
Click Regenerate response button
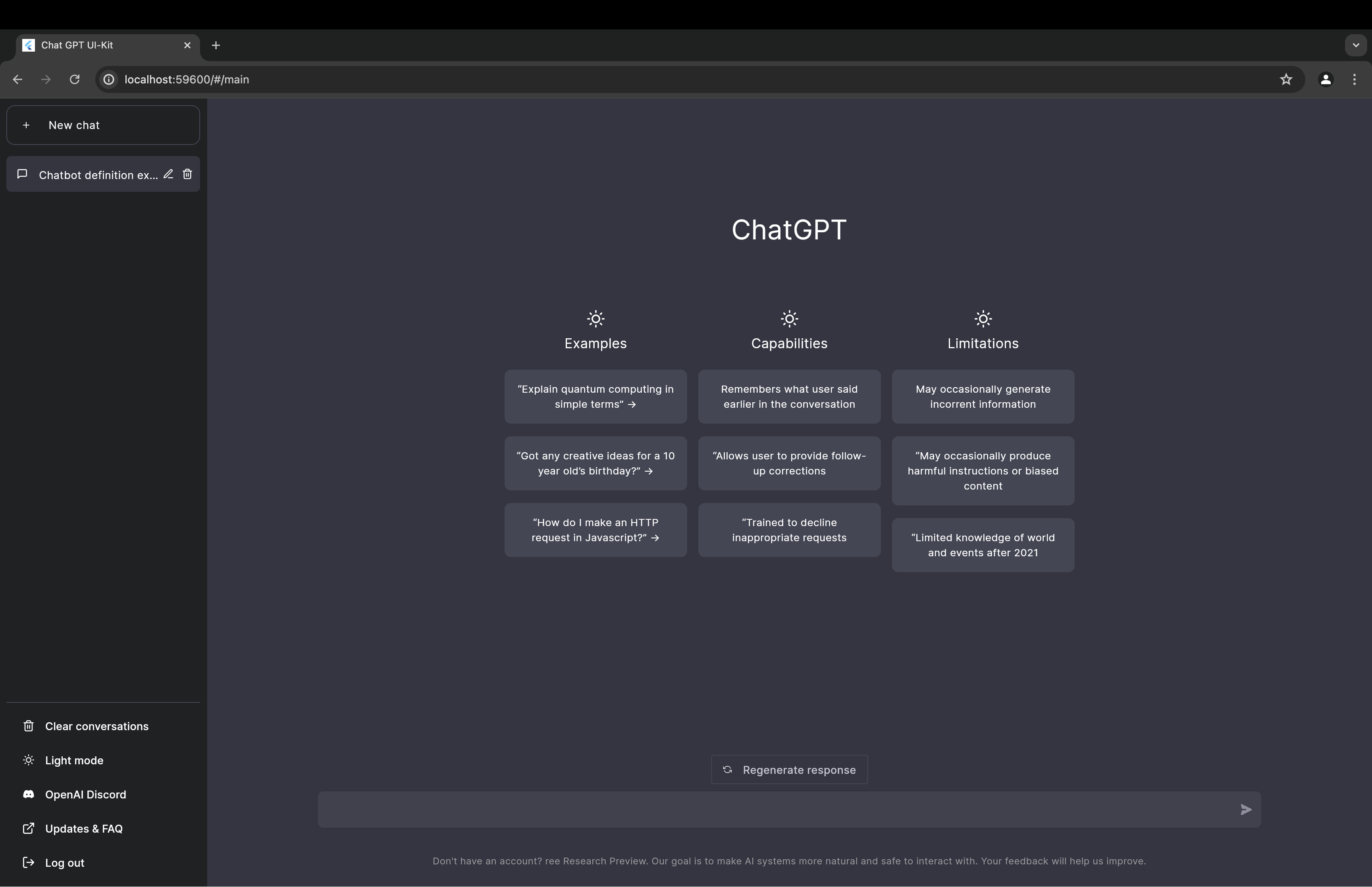pos(789,769)
